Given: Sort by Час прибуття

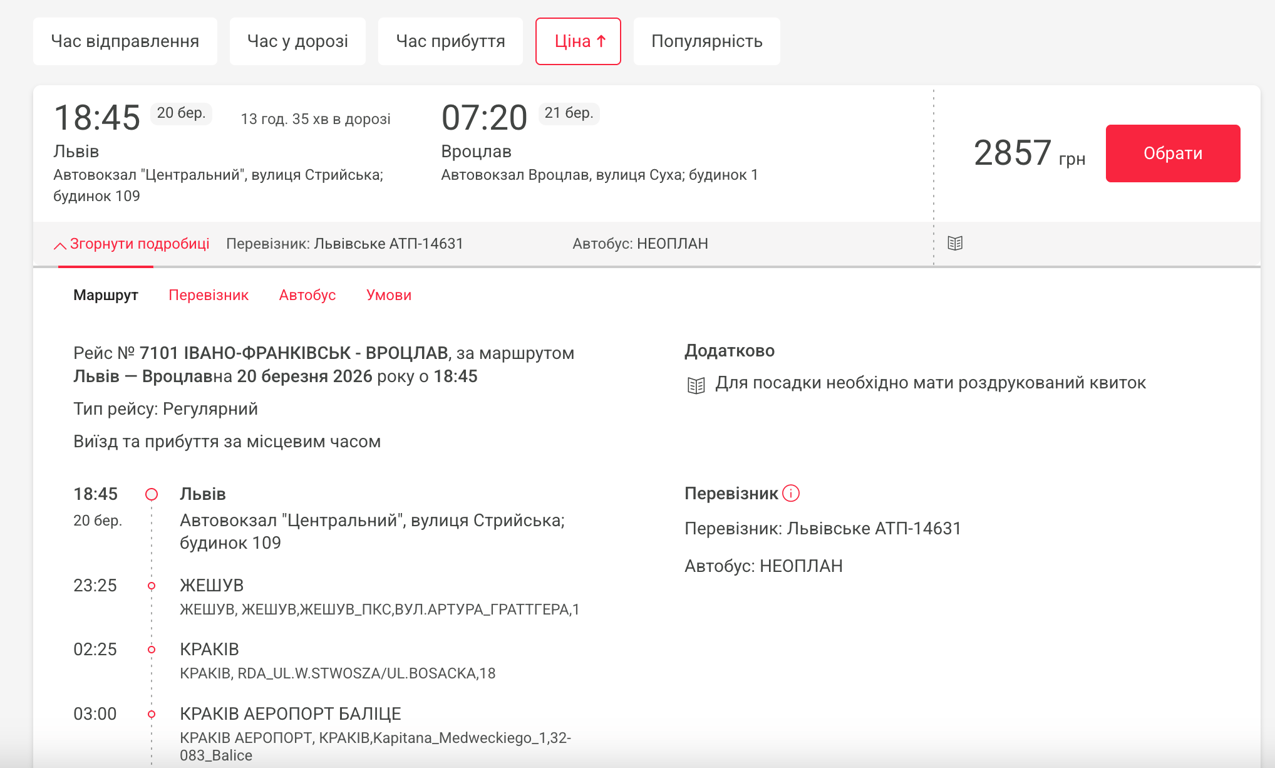Looking at the screenshot, I should tap(450, 41).
